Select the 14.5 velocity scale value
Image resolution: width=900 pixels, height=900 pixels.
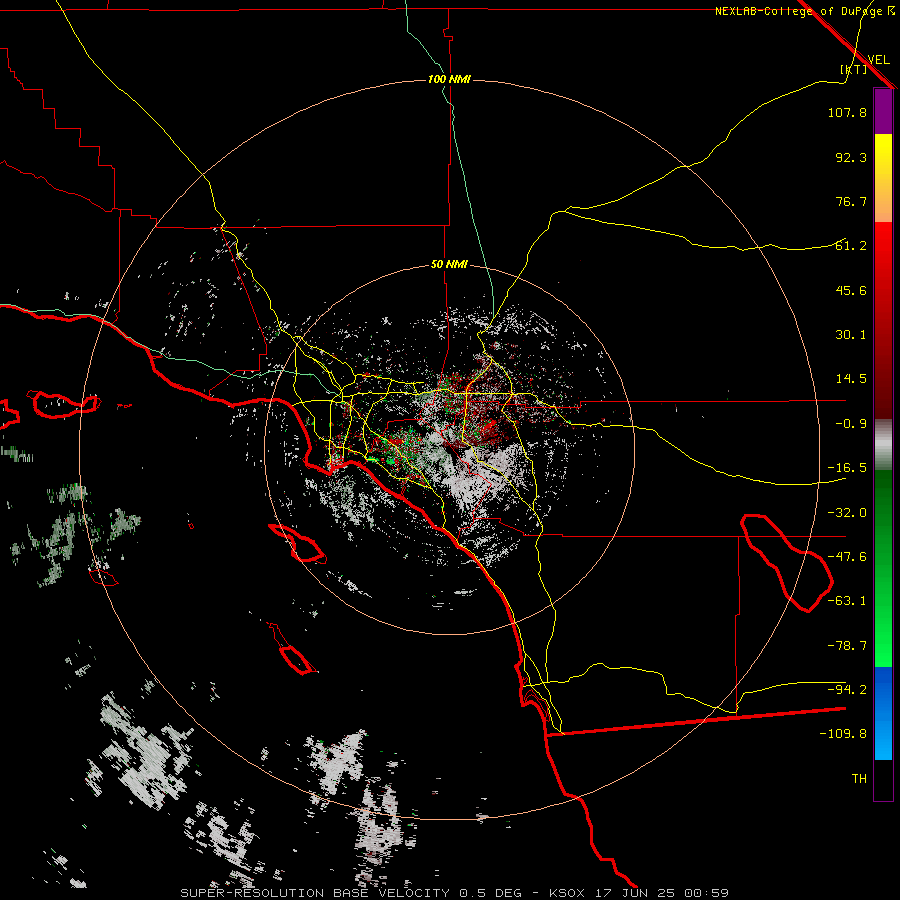click(x=851, y=379)
